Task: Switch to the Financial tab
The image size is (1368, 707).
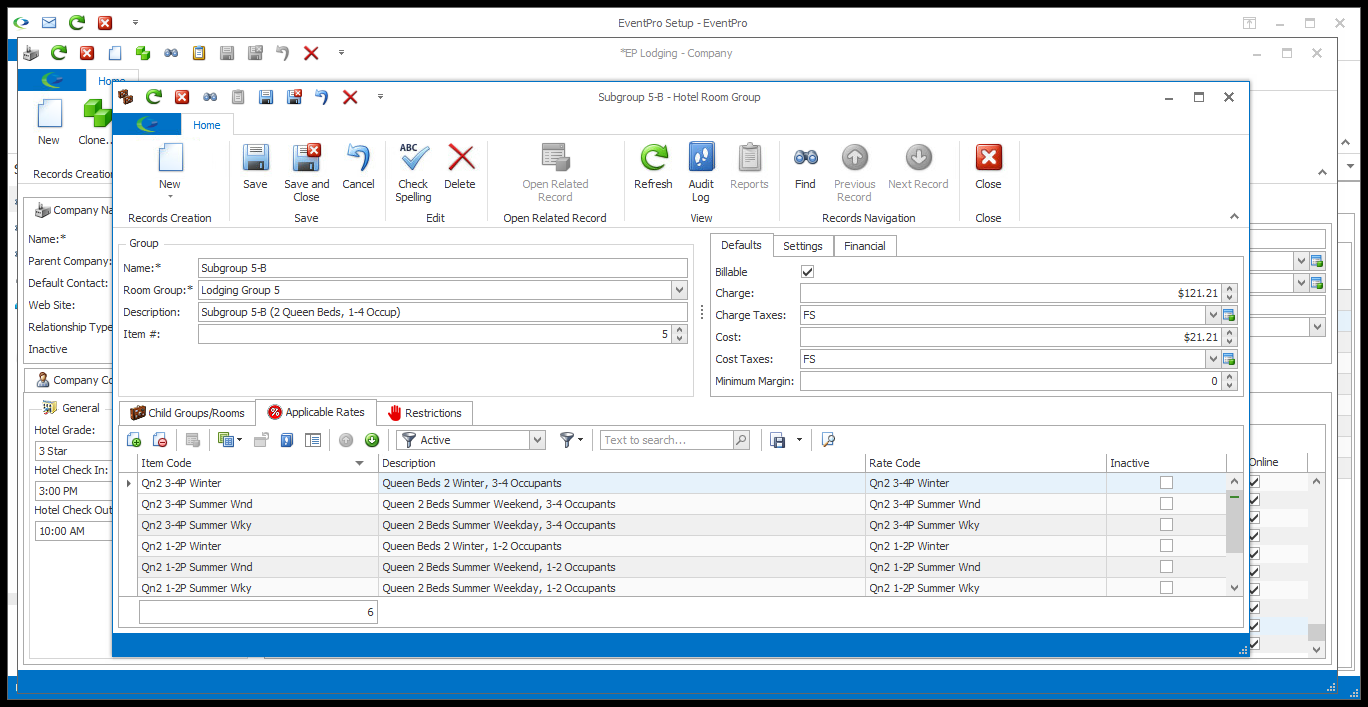Action: [x=865, y=246]
